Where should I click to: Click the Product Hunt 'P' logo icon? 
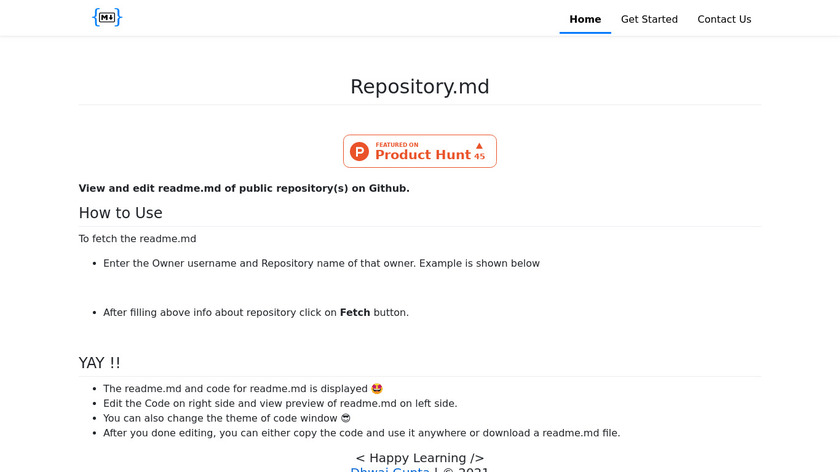(360, 152)
